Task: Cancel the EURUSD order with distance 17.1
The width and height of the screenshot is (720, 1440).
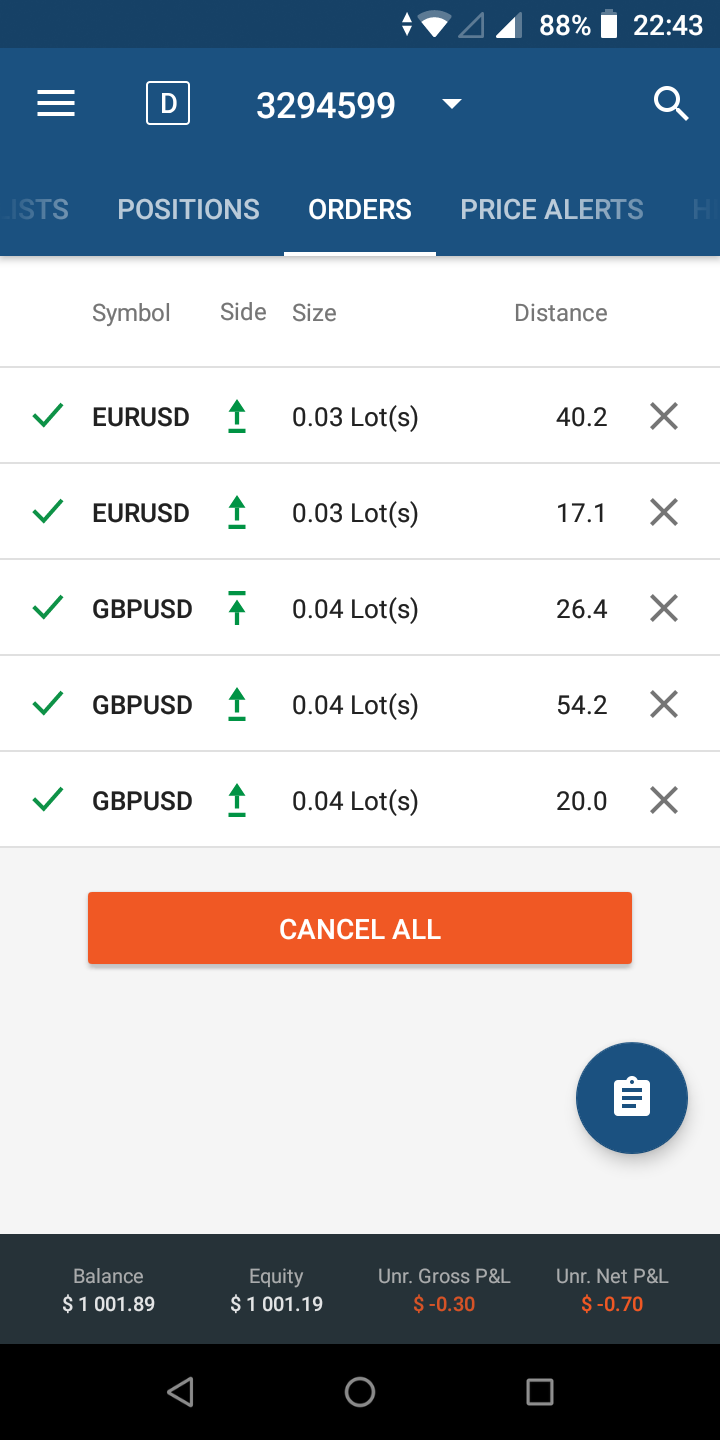Action: pos(664,512)
